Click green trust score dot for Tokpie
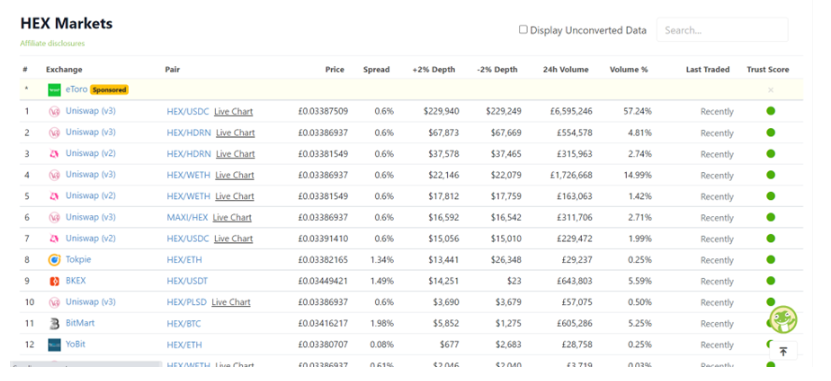The width and height of the screenshot is (831, 381). (771, 260)
